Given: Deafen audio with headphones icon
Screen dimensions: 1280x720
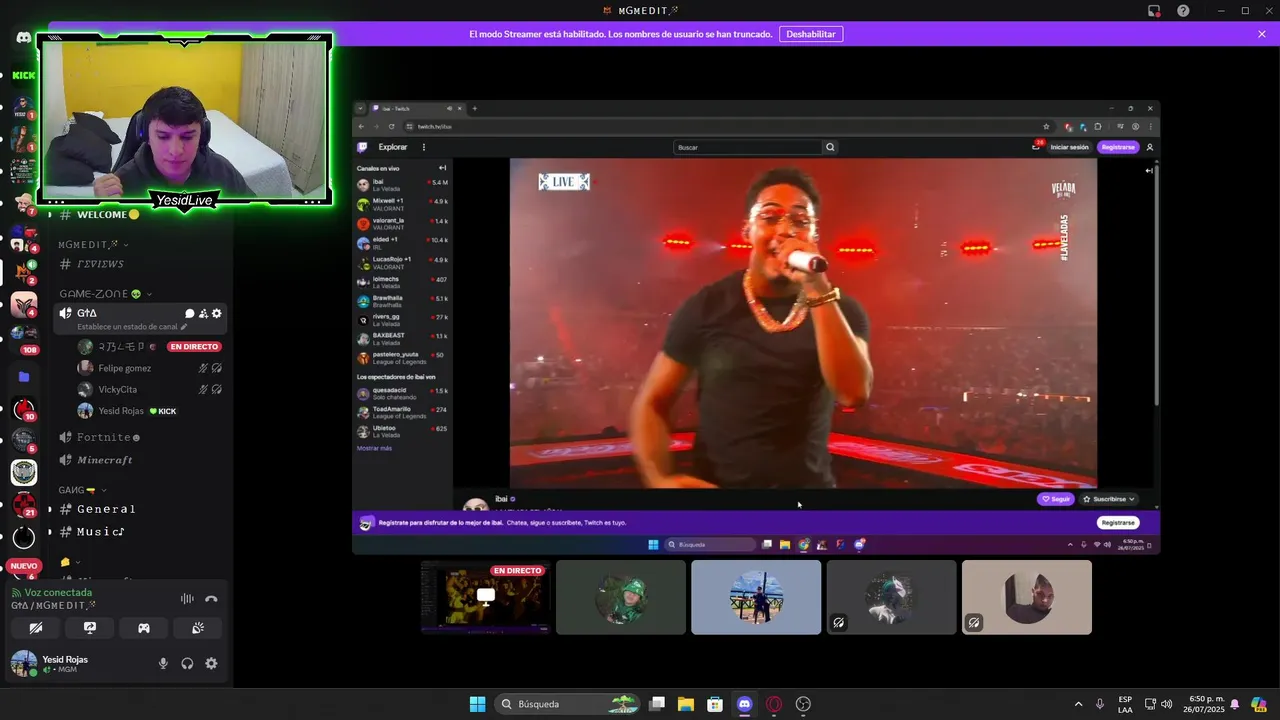Looking at the screenshot, I should (187, 663).
